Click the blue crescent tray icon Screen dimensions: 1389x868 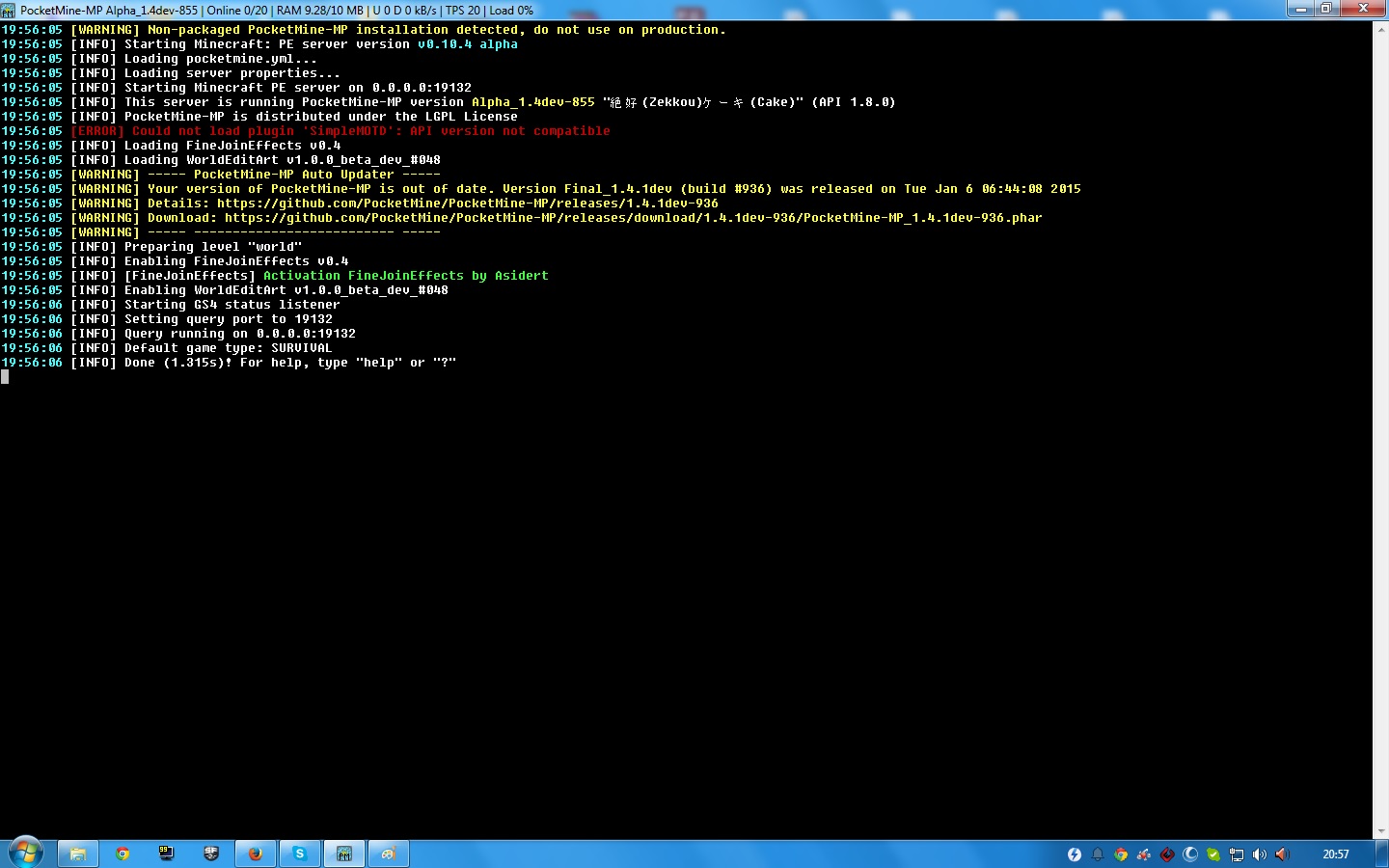[x=1190, y=854]
